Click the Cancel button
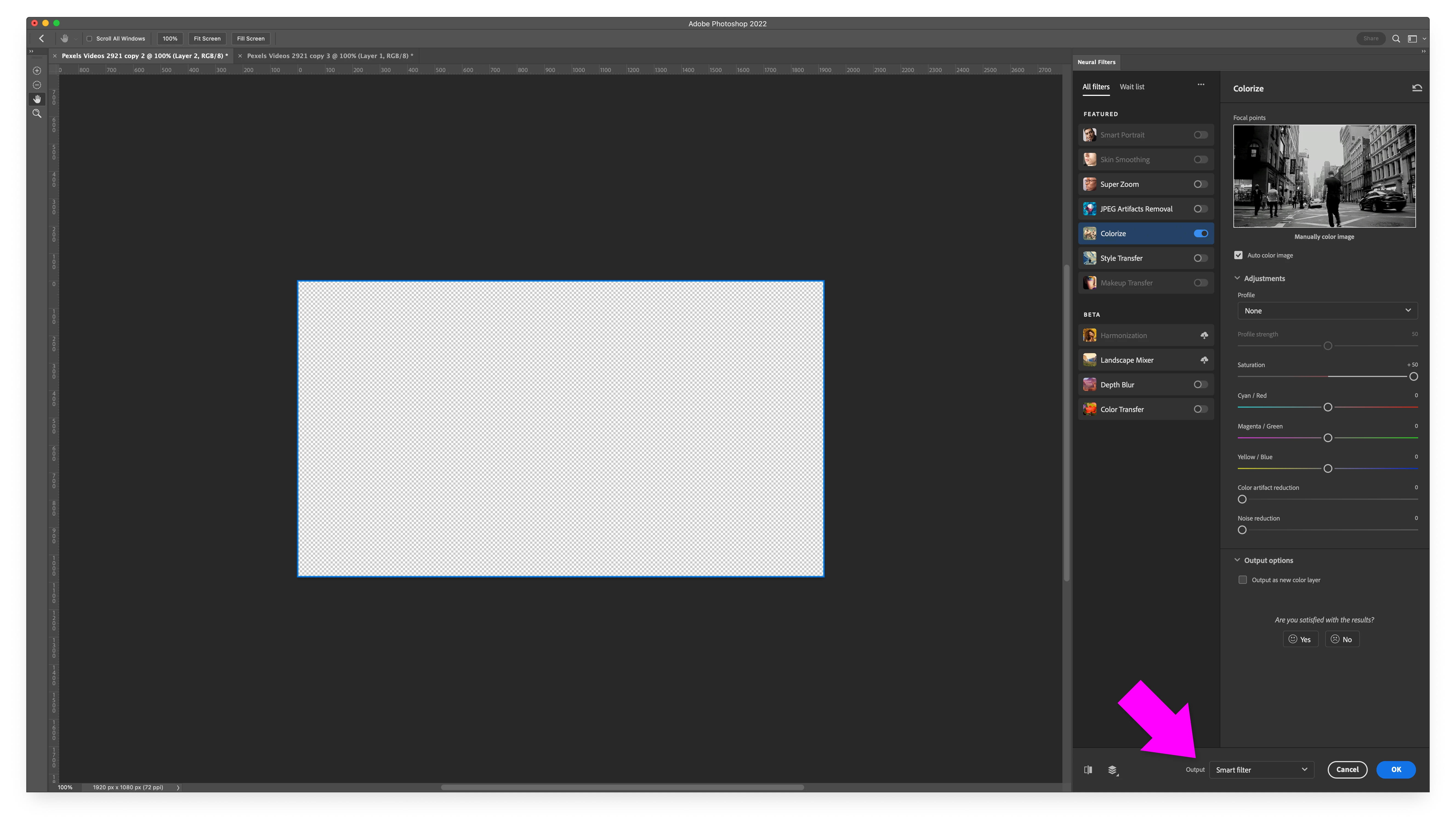 tap(1347, 770)
